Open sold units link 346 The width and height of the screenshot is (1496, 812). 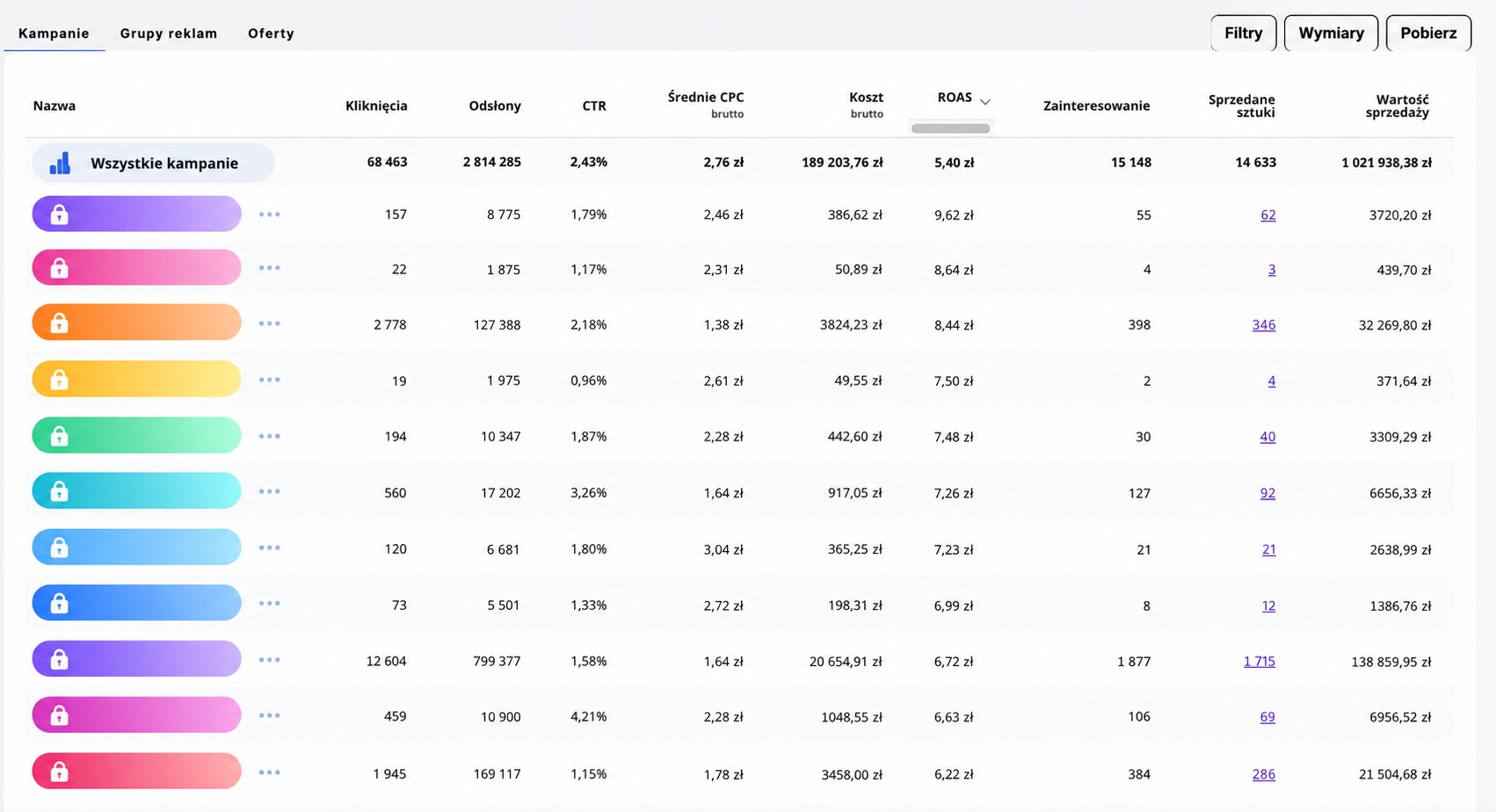(x=1264, y=324)
